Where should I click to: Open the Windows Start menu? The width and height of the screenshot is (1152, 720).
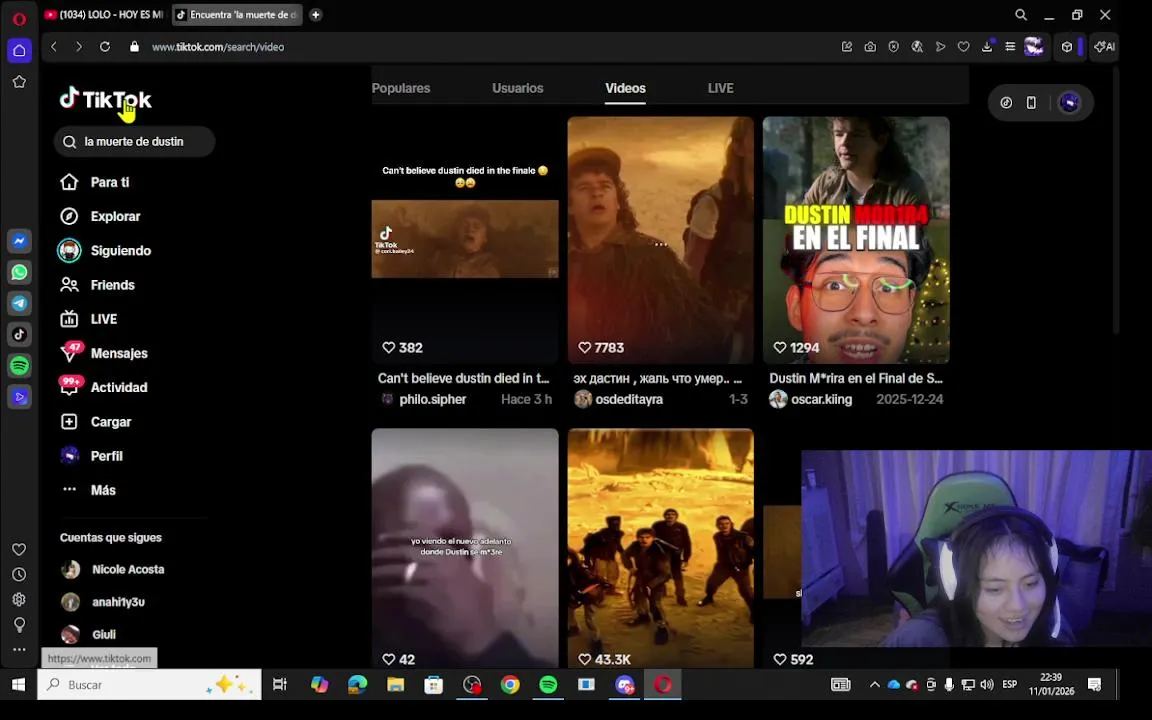pos(18,685)
